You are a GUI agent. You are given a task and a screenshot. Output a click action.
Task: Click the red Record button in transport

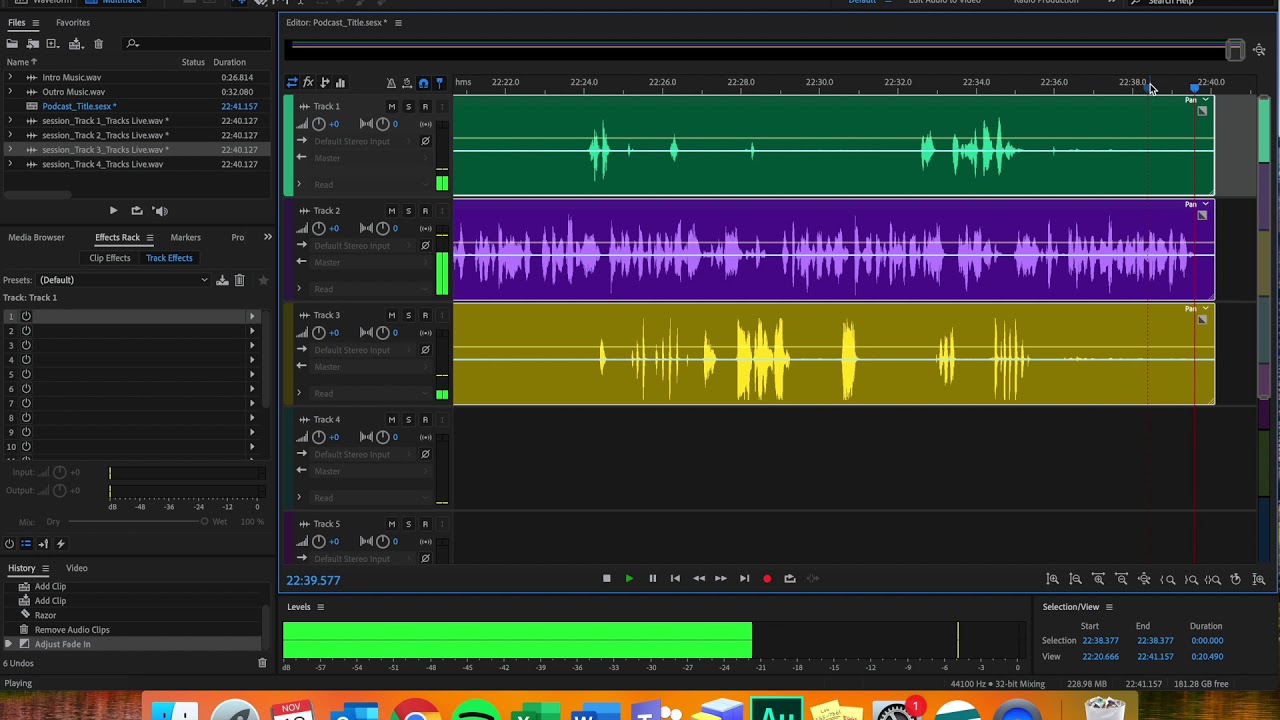[x=767, y=579]
